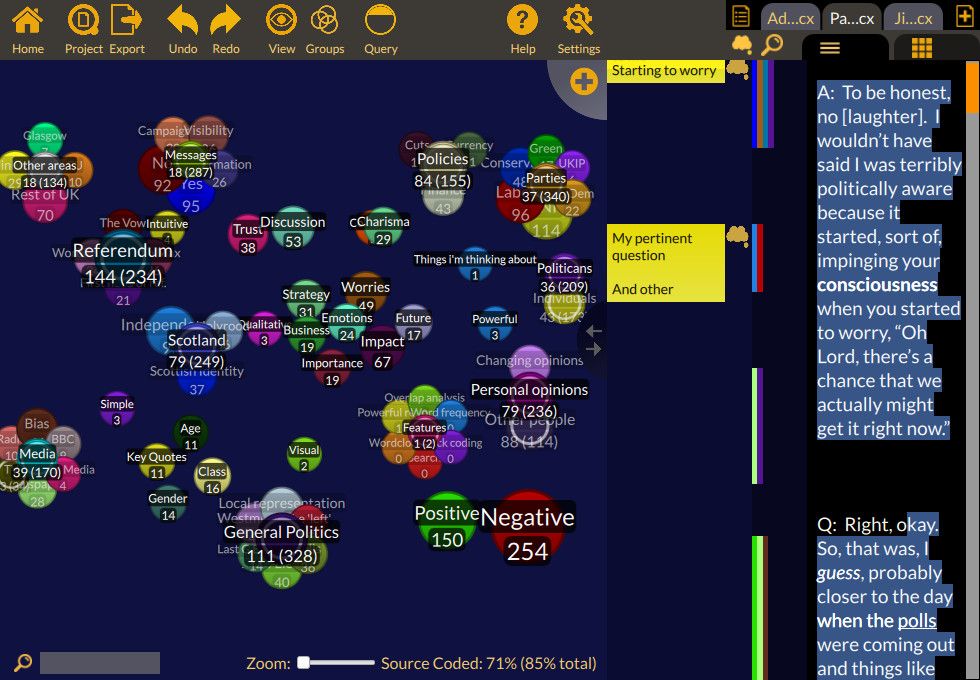Click the add quirk plus button on canvas
Screen dimensions: 980x680
pos(583,82)
